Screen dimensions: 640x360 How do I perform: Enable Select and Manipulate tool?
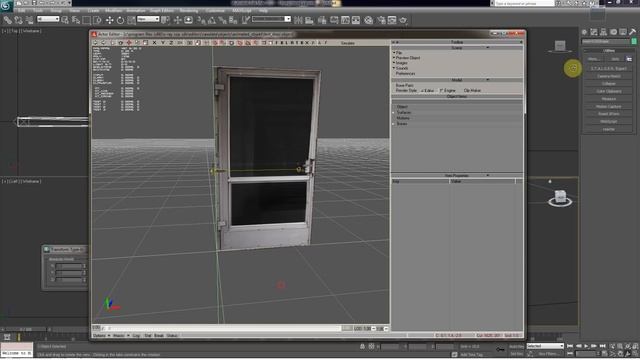(x=178, y=20)
